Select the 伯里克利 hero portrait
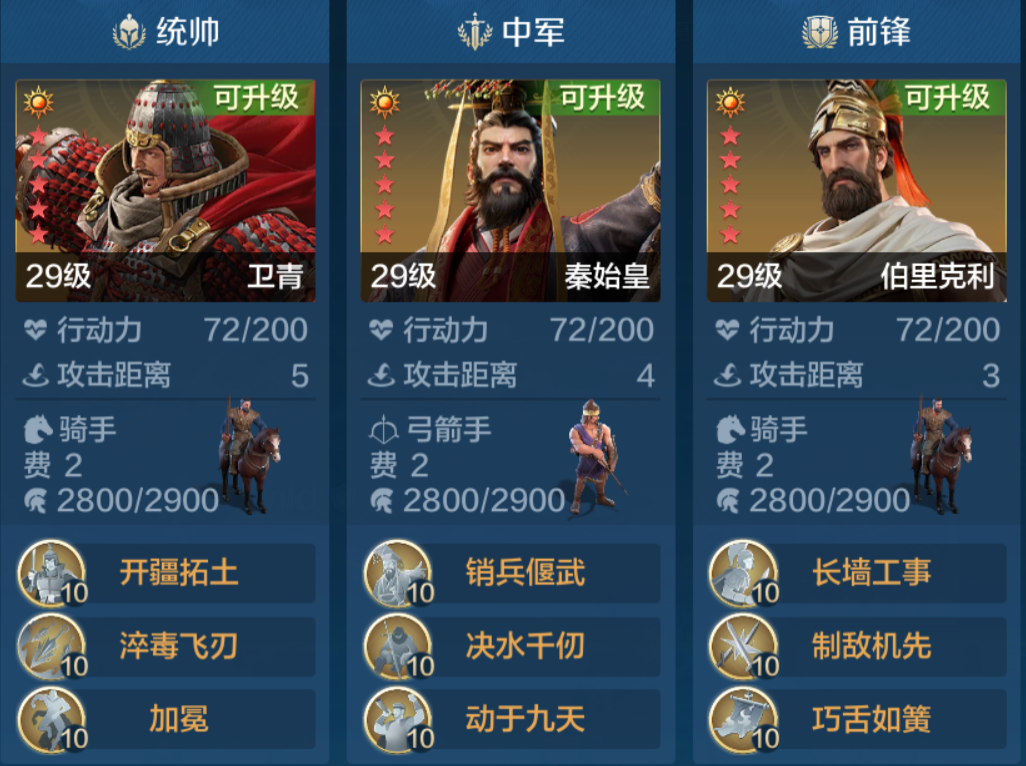This screenshot has width=1026, height=766. coord(857,190)
